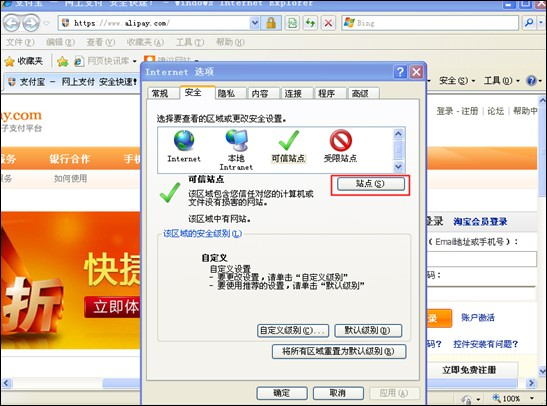Viewport: 547px width, 406px height.
Task: Click the browser Back arrow button
Action: (x=12, y=23)
